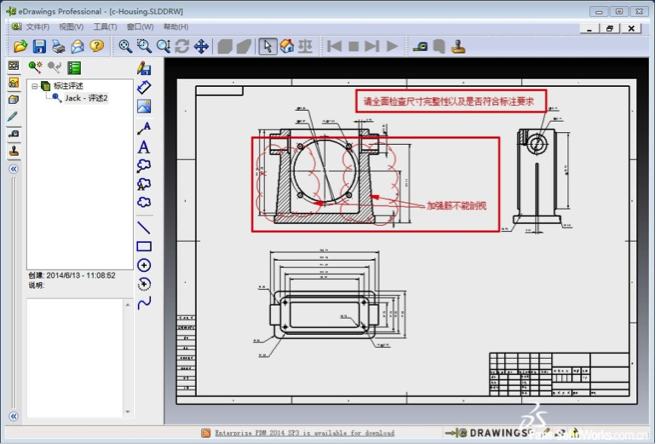The width and height of the screenshot is (656, 444).
Task: Select the Zoom to Fit magnifier tool
Action: point(125,46)
